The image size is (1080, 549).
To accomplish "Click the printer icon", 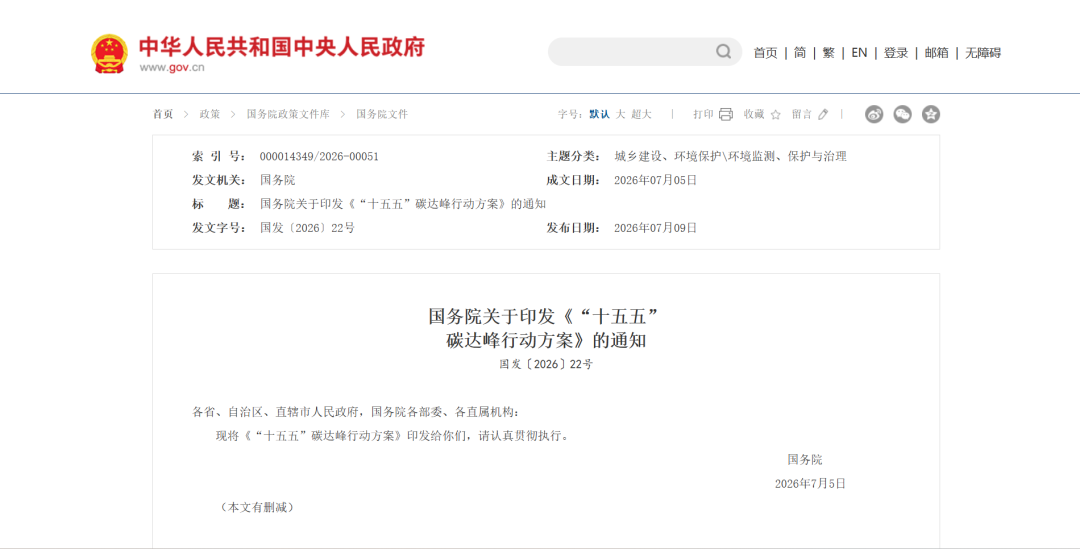I will (x=726, y=114).
